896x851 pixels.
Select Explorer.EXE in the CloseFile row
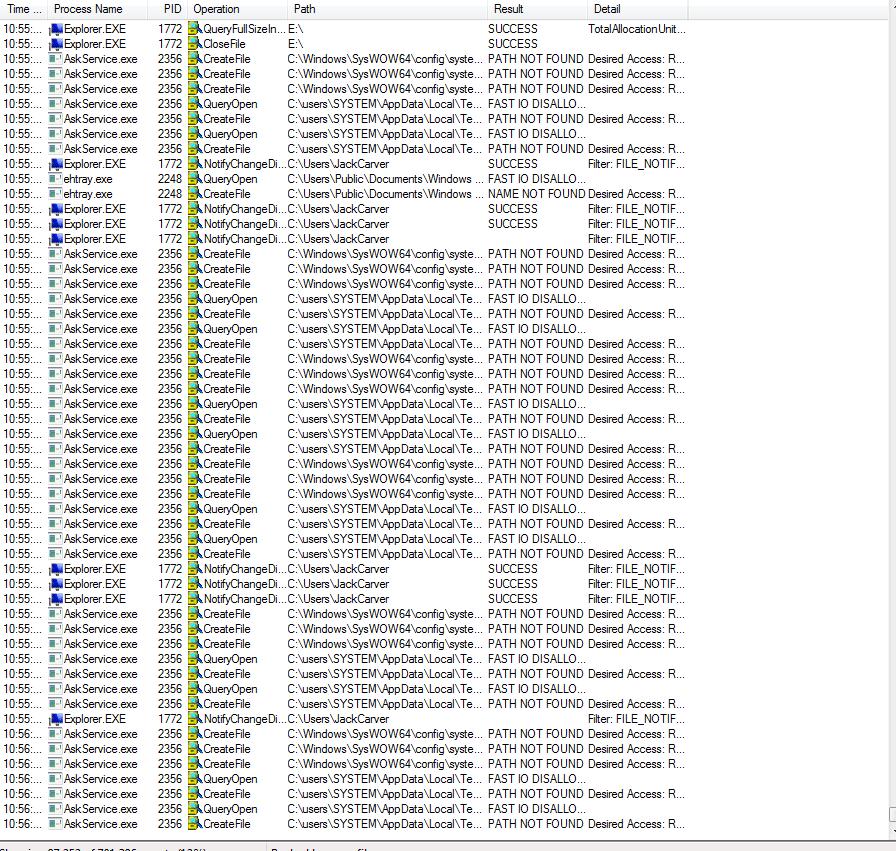click(95, 44)
